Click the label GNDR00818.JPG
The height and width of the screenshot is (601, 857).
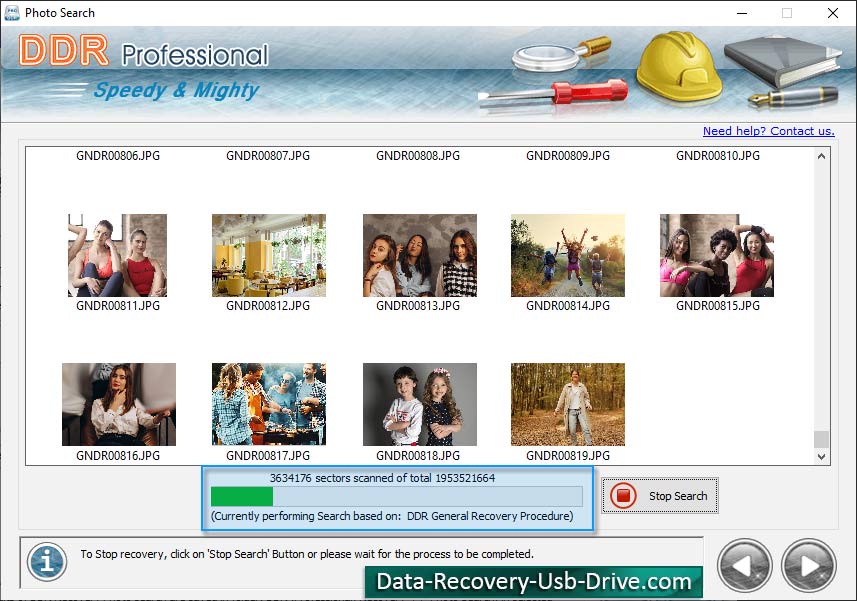coord(418,456)
